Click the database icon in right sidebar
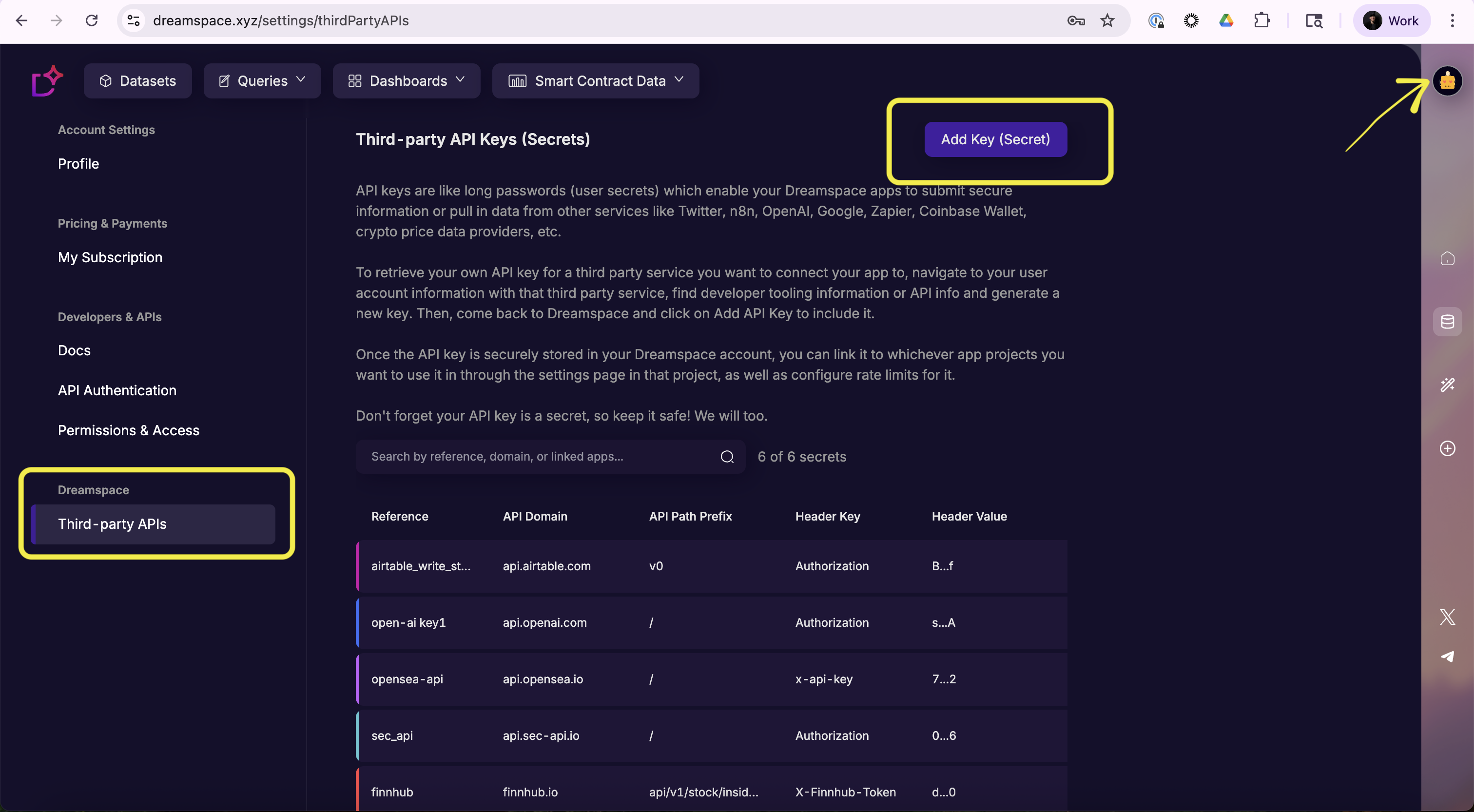 1447,322
